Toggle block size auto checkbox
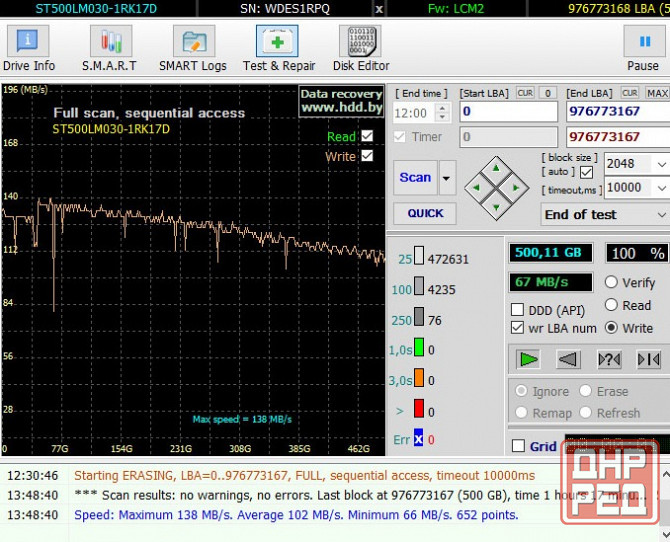 pyautogui.click(x=587, y=173)
